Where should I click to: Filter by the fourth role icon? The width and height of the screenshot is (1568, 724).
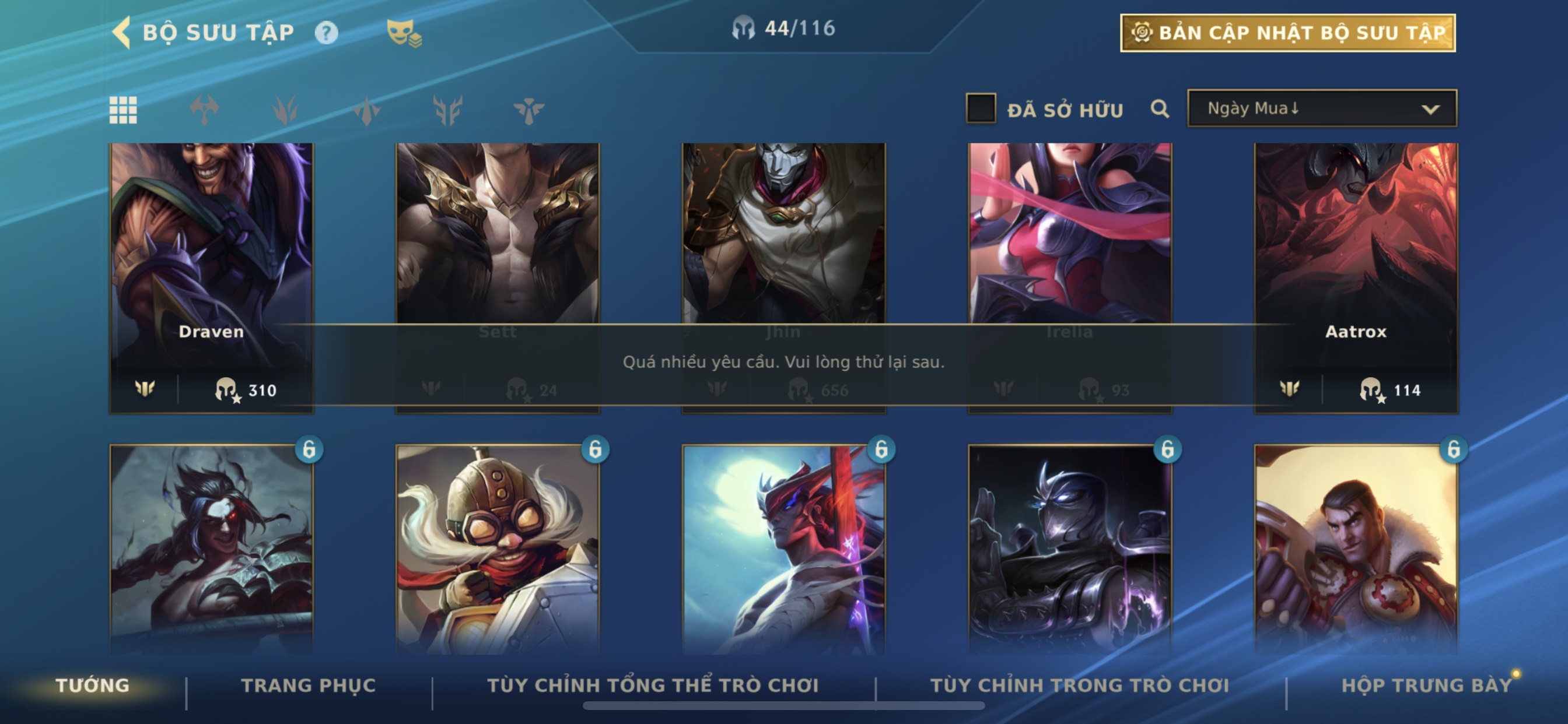(447, 110)
